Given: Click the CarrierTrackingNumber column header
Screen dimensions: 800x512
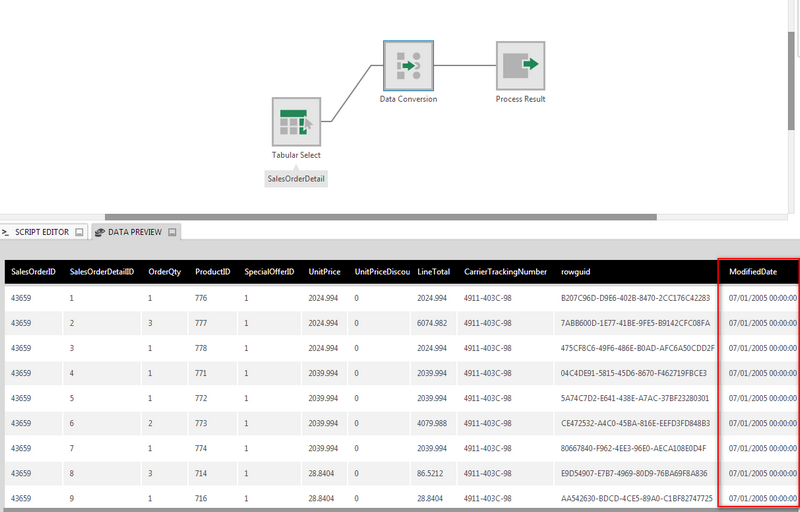Looking at the screenshot, I should coord(505,271).
